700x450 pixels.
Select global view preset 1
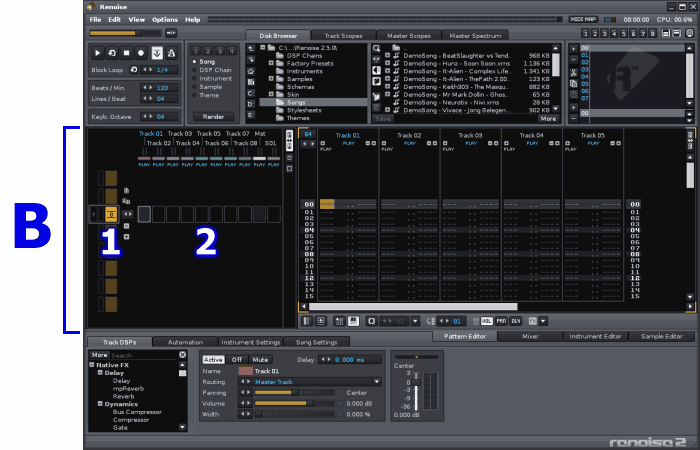point(585,33)
